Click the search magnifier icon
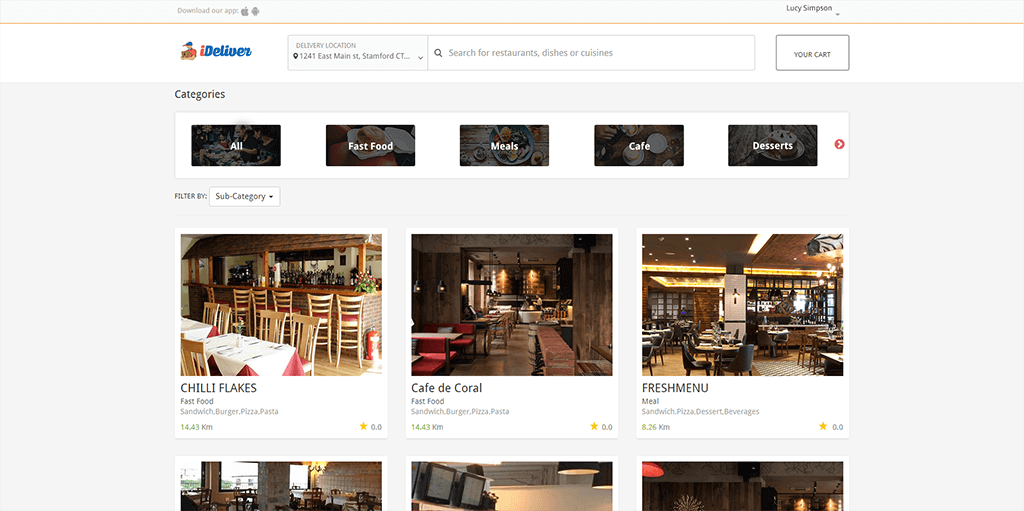The image size is (1024, 511). [x=438, y=53]
